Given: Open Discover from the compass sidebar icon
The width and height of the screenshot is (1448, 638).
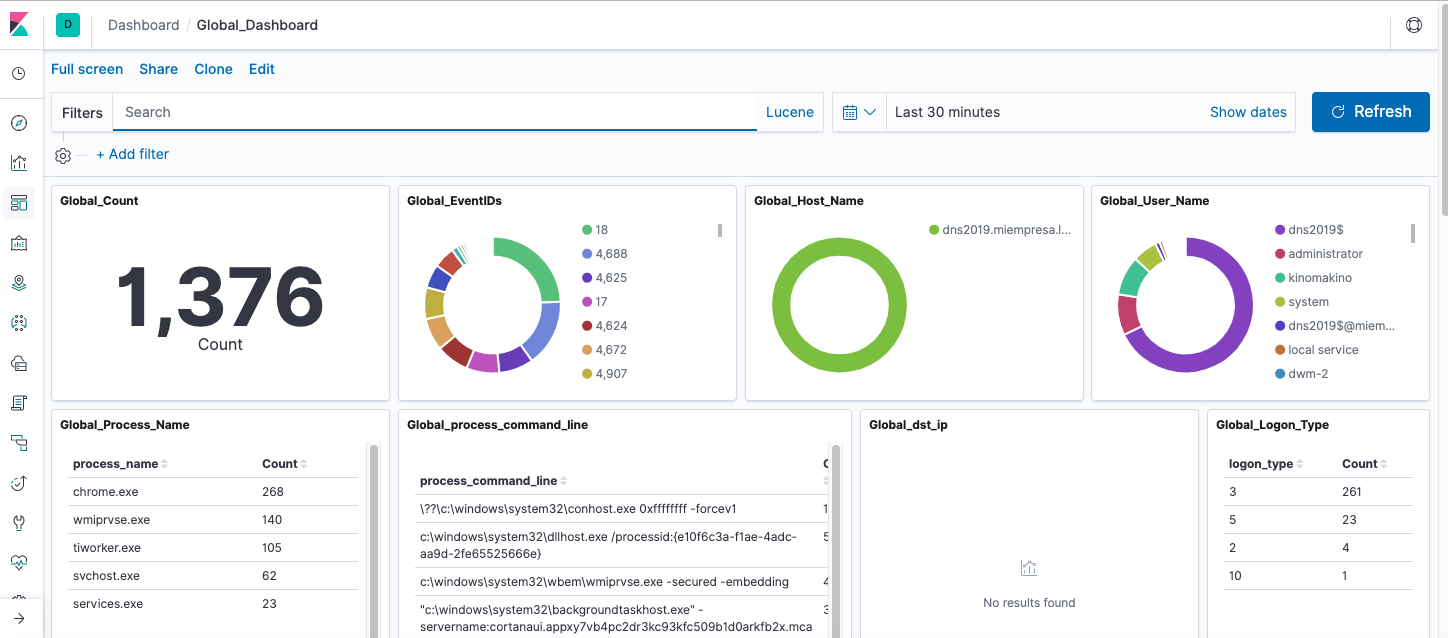Looking at the screenshot, I should click(18, 124).
